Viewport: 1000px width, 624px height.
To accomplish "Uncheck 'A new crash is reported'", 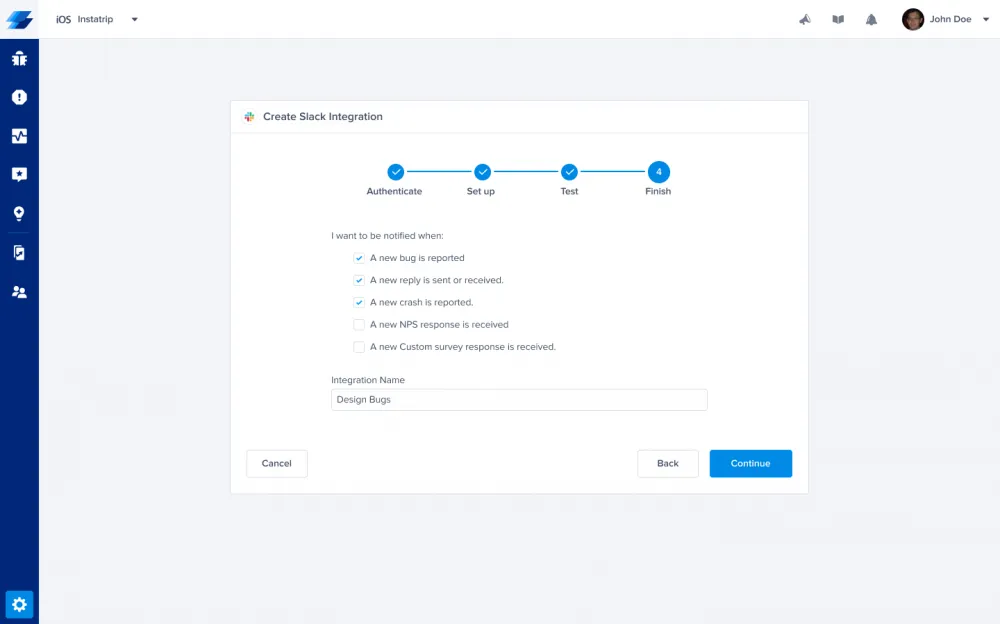I will [359, 302].
